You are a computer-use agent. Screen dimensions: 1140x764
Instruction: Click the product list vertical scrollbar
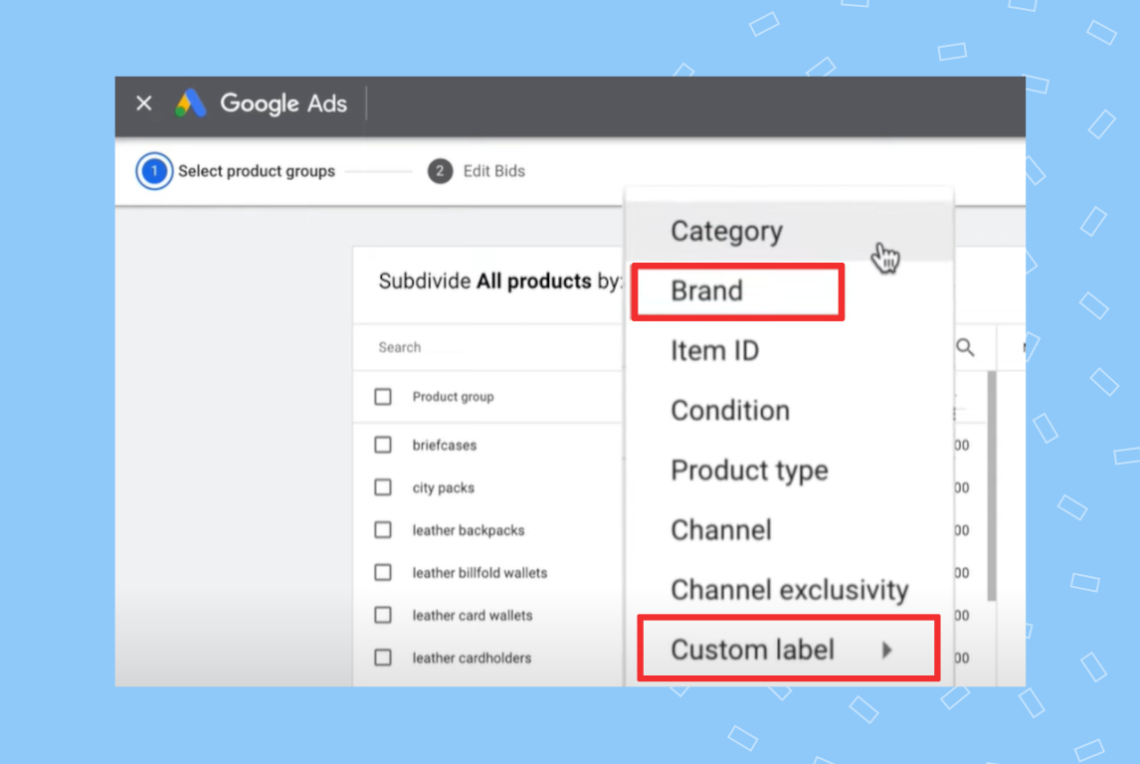point(991,486)
